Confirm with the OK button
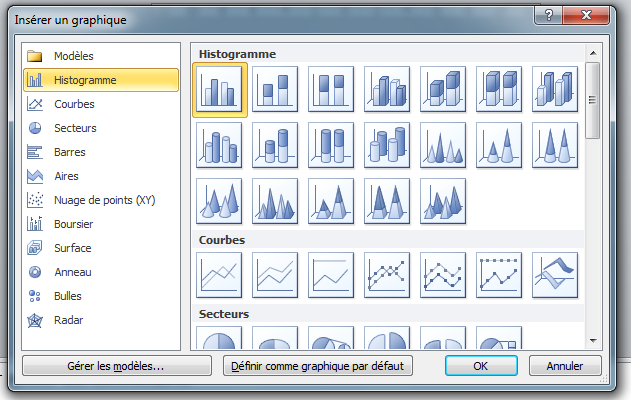The width and height of the screenshot is (631, 400). click(481, 366)
